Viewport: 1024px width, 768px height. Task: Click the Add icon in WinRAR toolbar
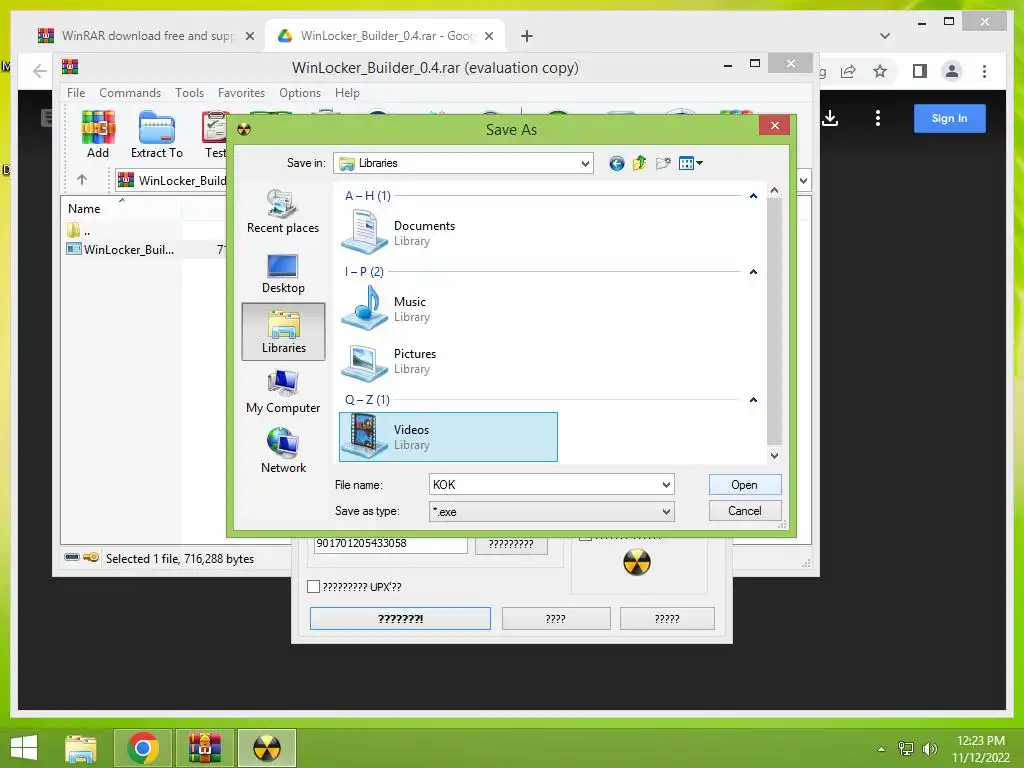98,134
